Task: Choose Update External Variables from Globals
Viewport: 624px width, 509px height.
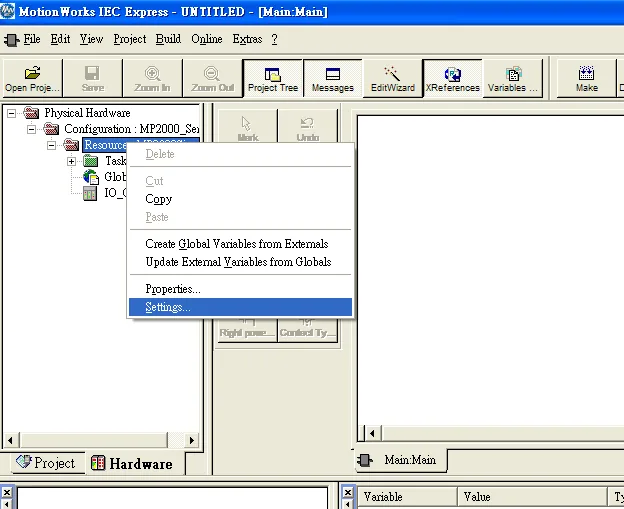Action: point(240,262)
